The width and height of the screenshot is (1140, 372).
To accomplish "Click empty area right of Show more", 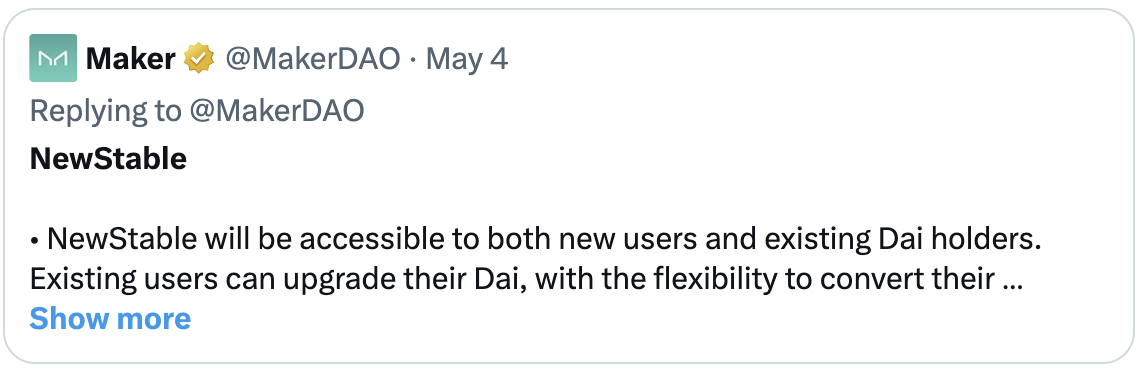I will [x=640, y=318].
